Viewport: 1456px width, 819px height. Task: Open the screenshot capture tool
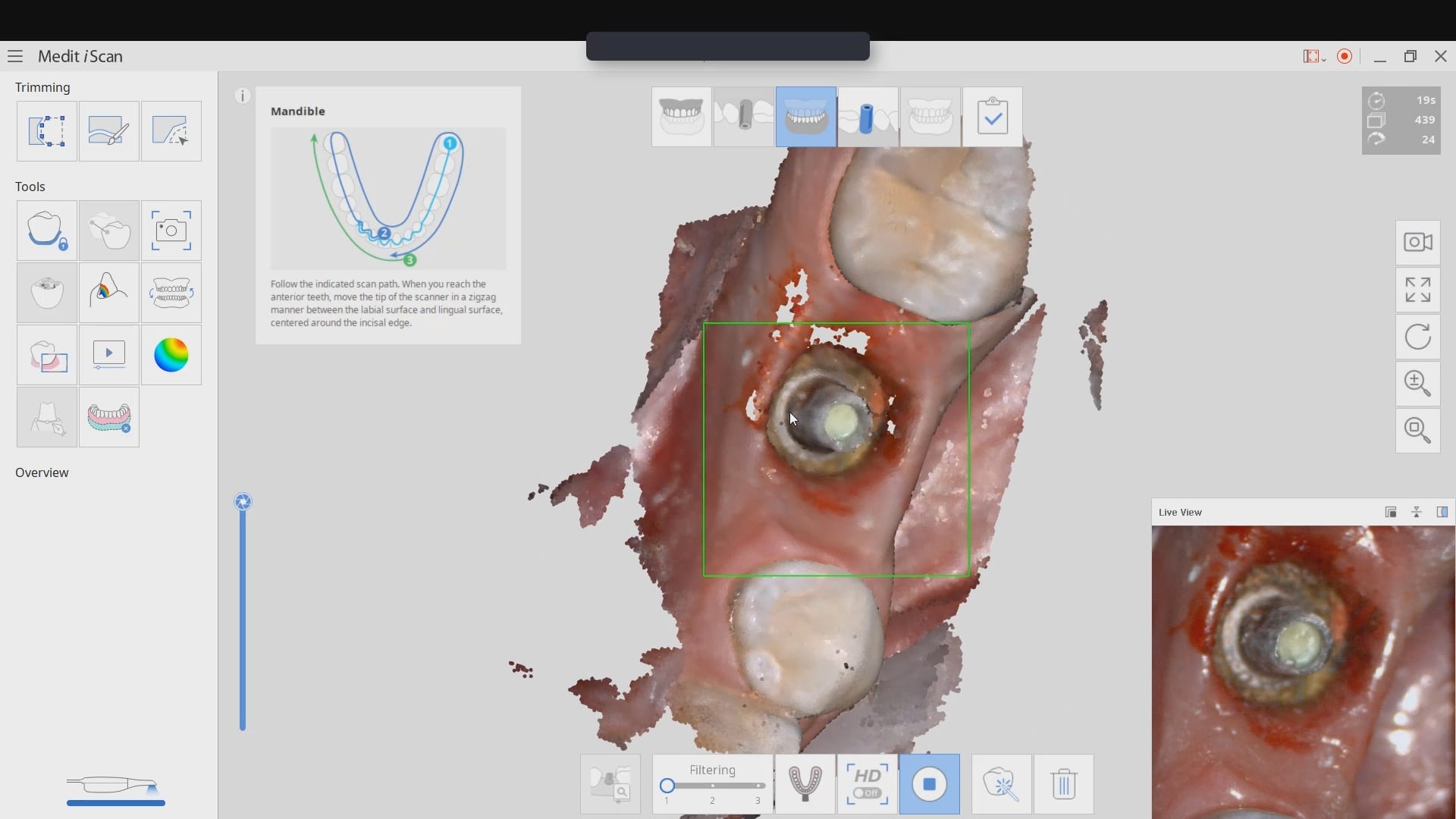[171, 231]
